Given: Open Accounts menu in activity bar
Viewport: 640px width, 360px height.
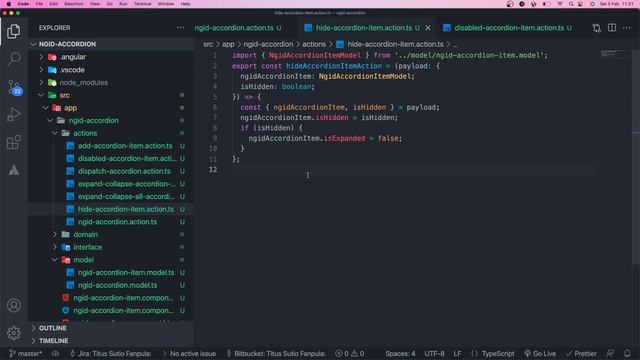Looking at the screenshot, I should coord(13,305).
